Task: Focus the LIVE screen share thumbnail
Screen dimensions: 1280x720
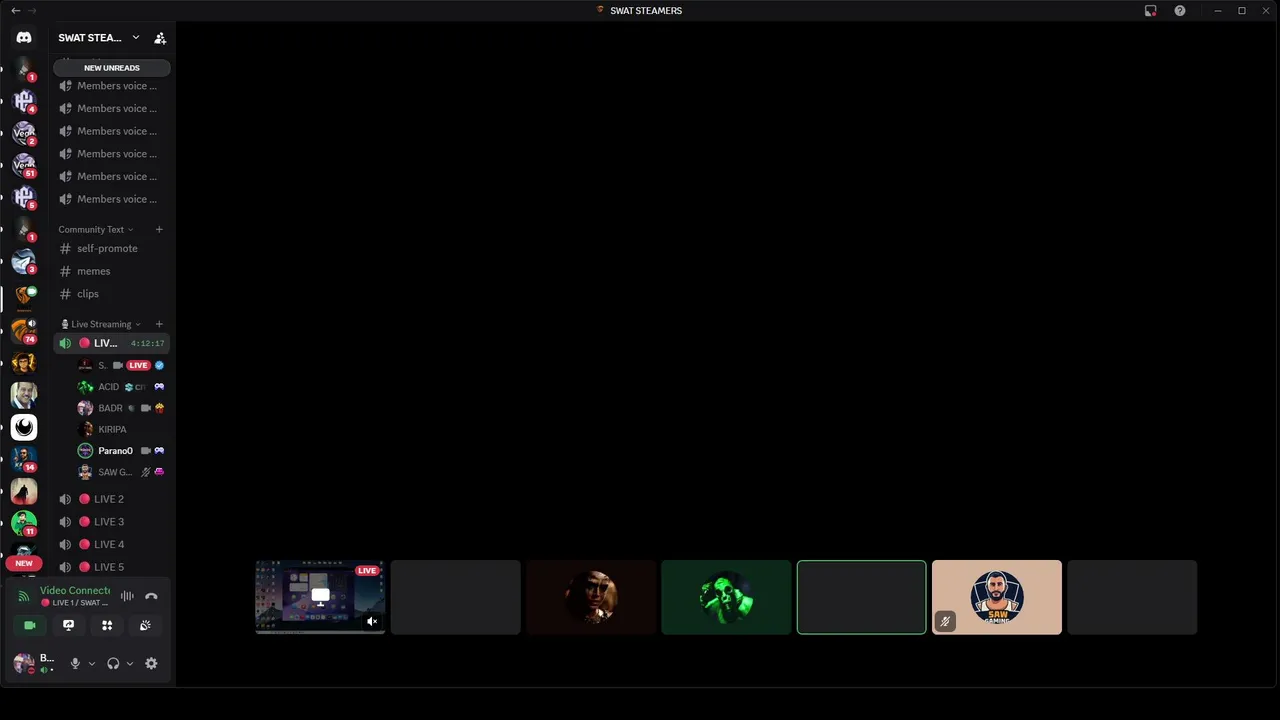Action: pyautogui.click(x=320, y=597)
